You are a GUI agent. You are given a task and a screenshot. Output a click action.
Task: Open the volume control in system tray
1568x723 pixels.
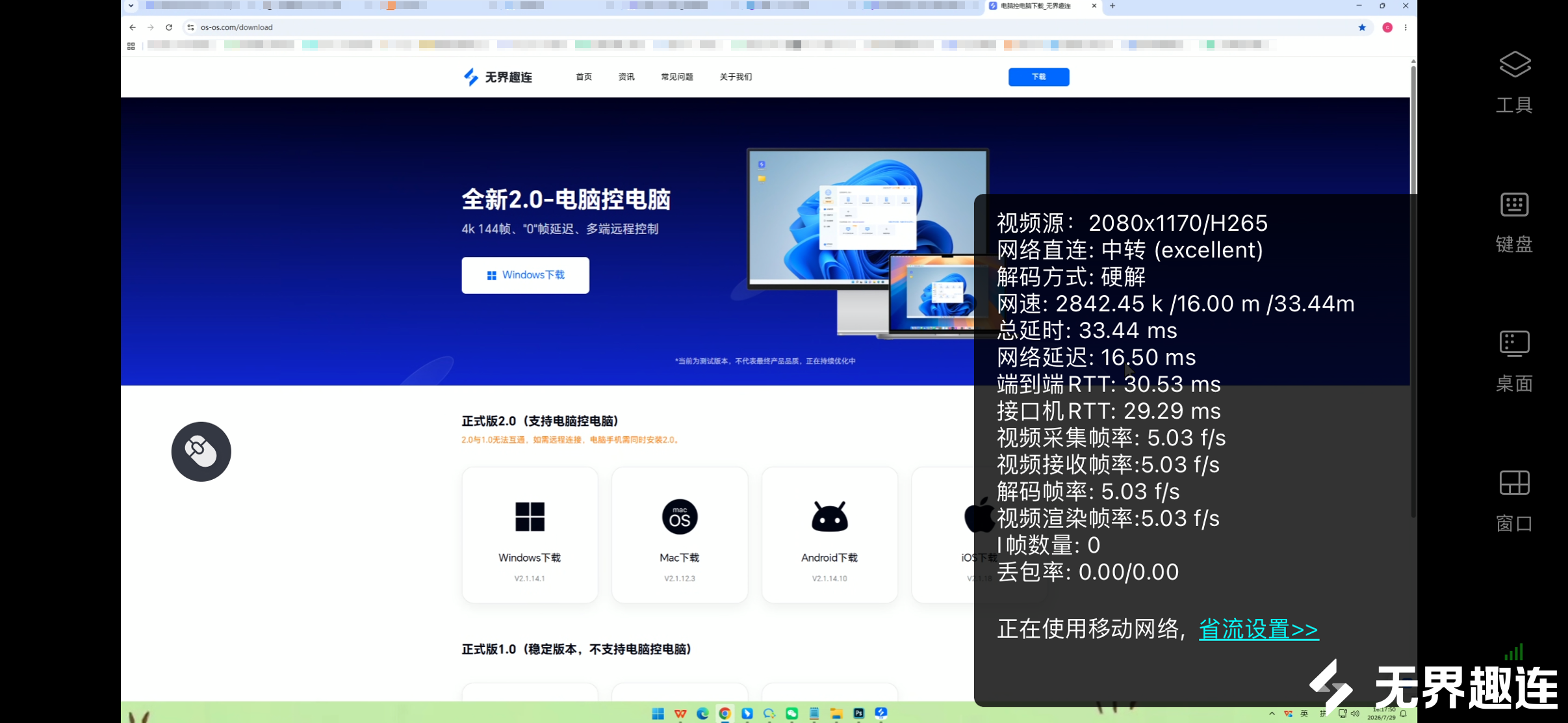point(1355,714)
